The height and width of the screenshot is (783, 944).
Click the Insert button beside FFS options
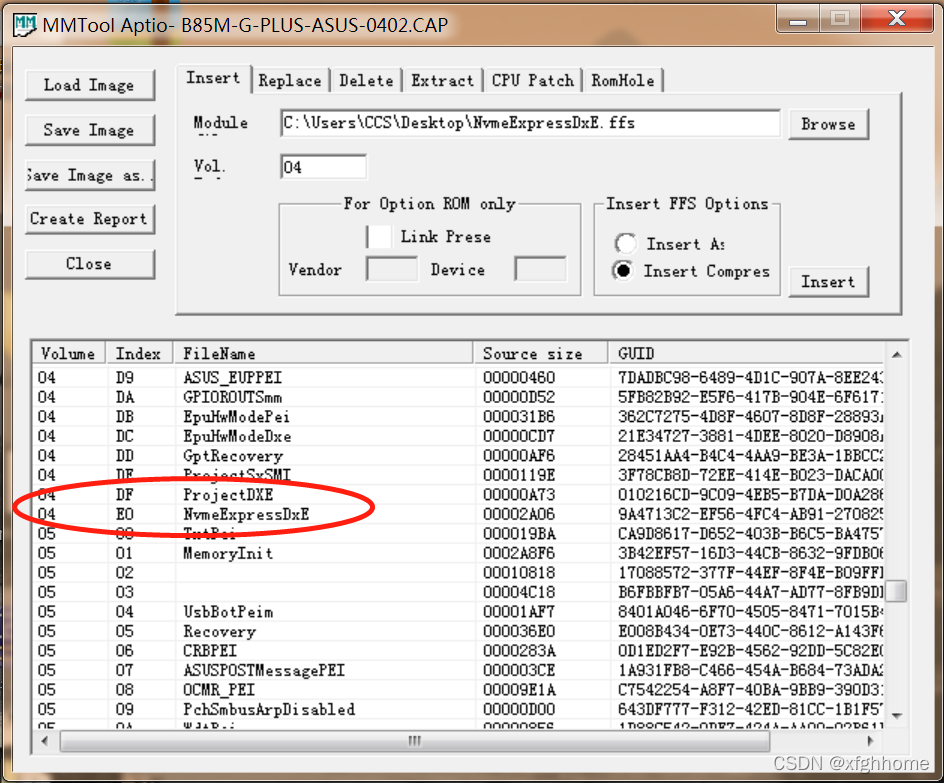point(828,282)
